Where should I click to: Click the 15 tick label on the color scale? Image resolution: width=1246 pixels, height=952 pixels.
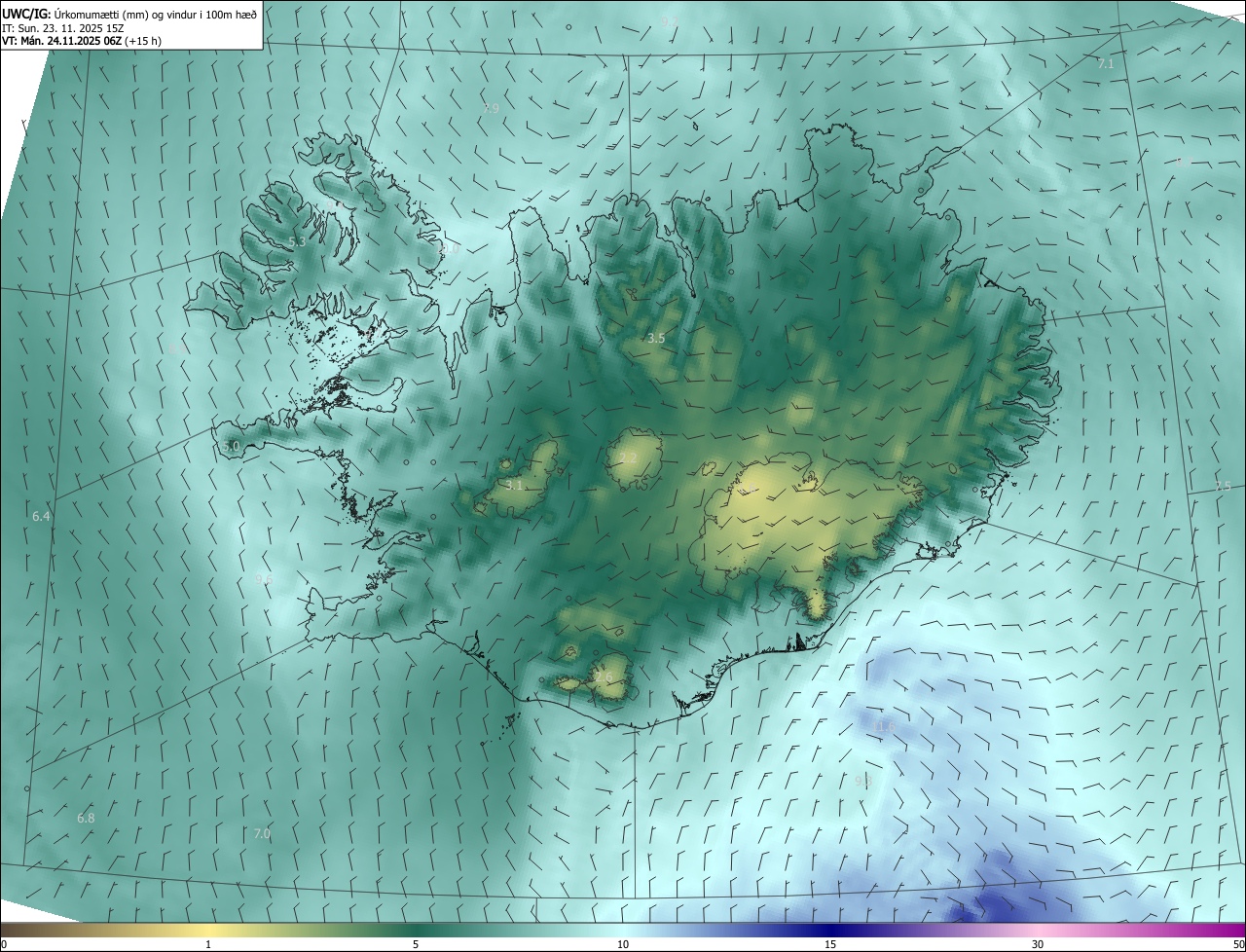tap(830, 944)
